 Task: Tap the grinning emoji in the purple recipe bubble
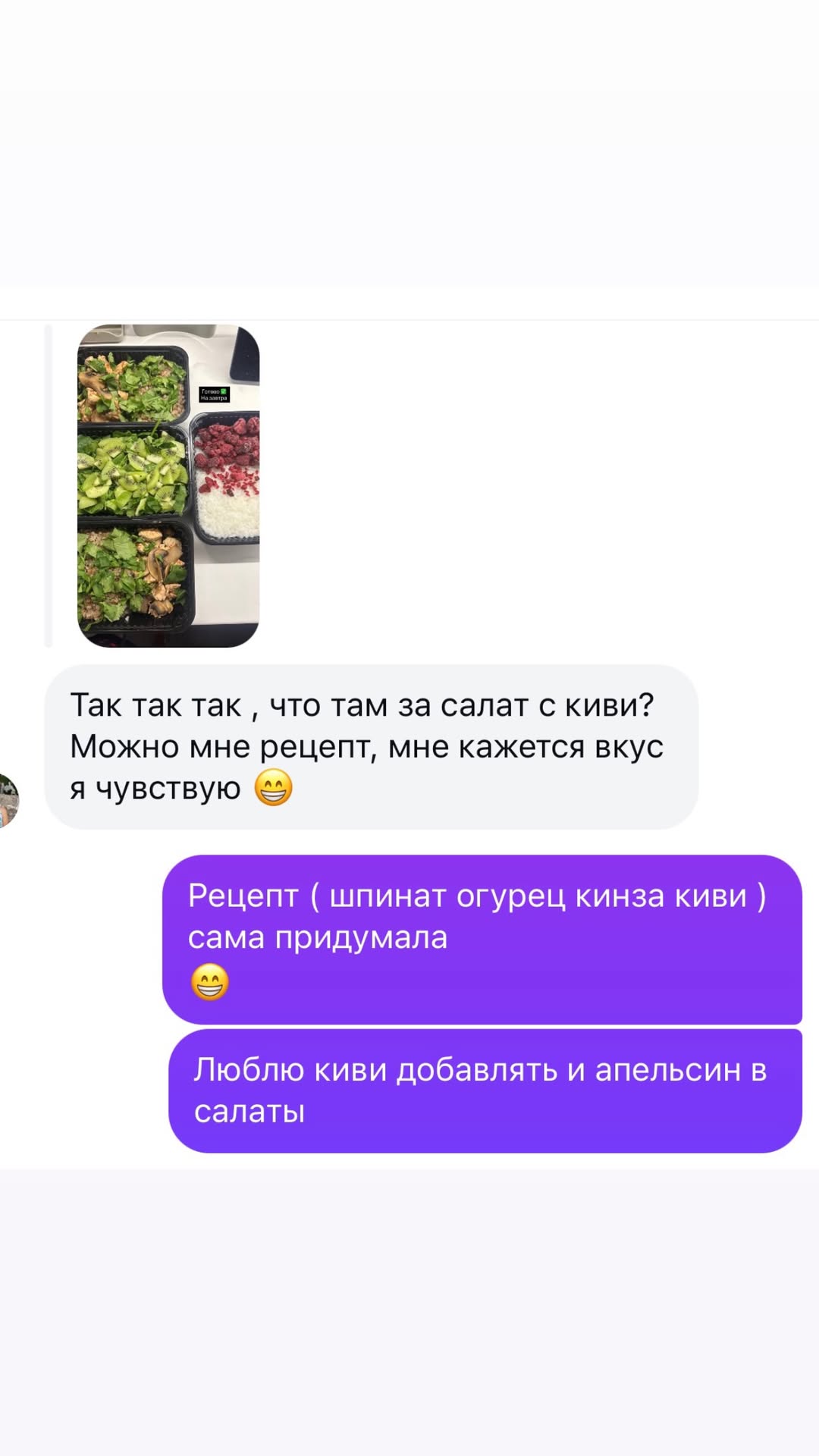pos(209,982)
